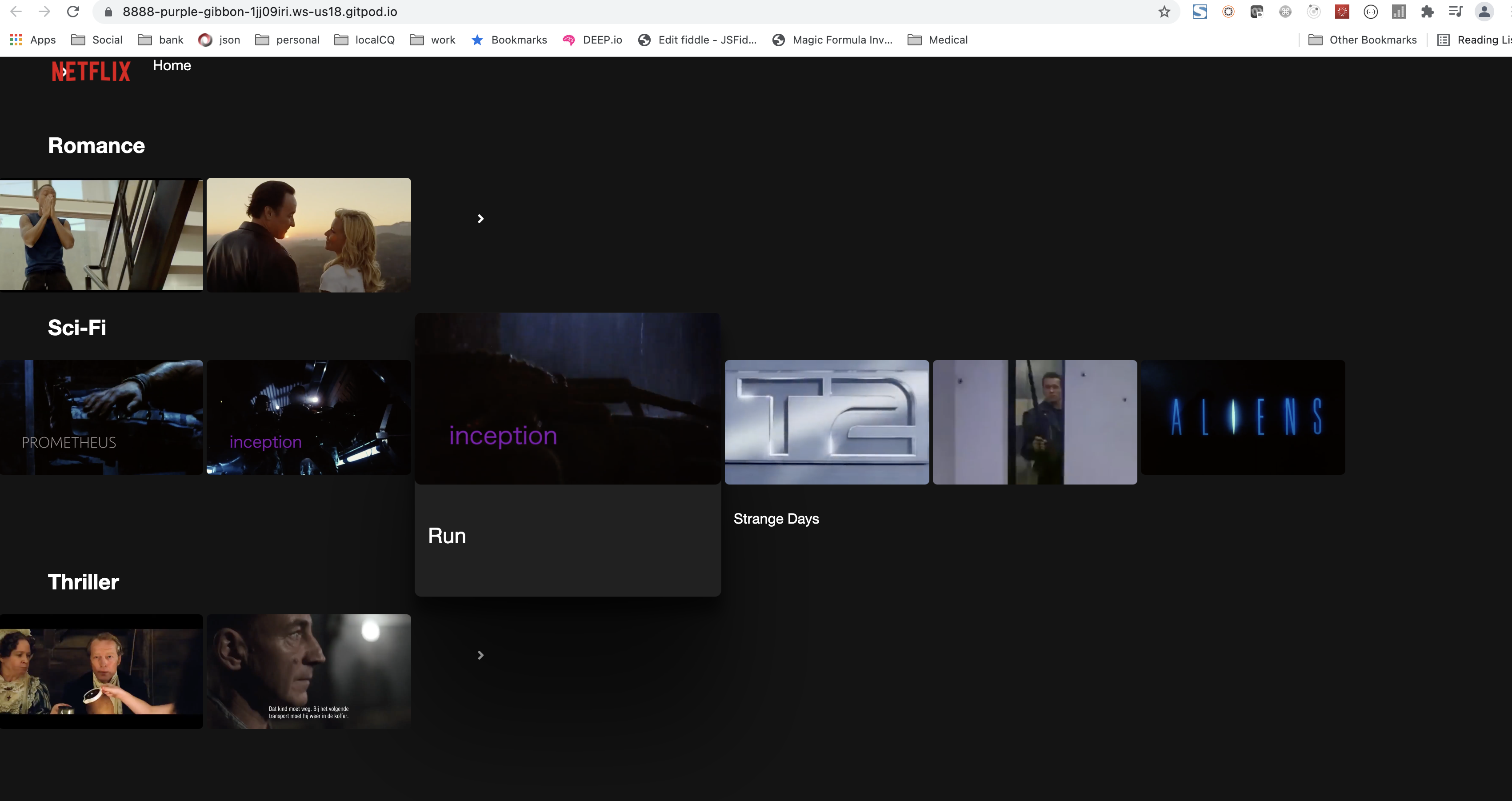Viewport: 1512px width, 801px height.
Task: Expand the Thriller row with the right chevron
Action: (x=480, y=655)
